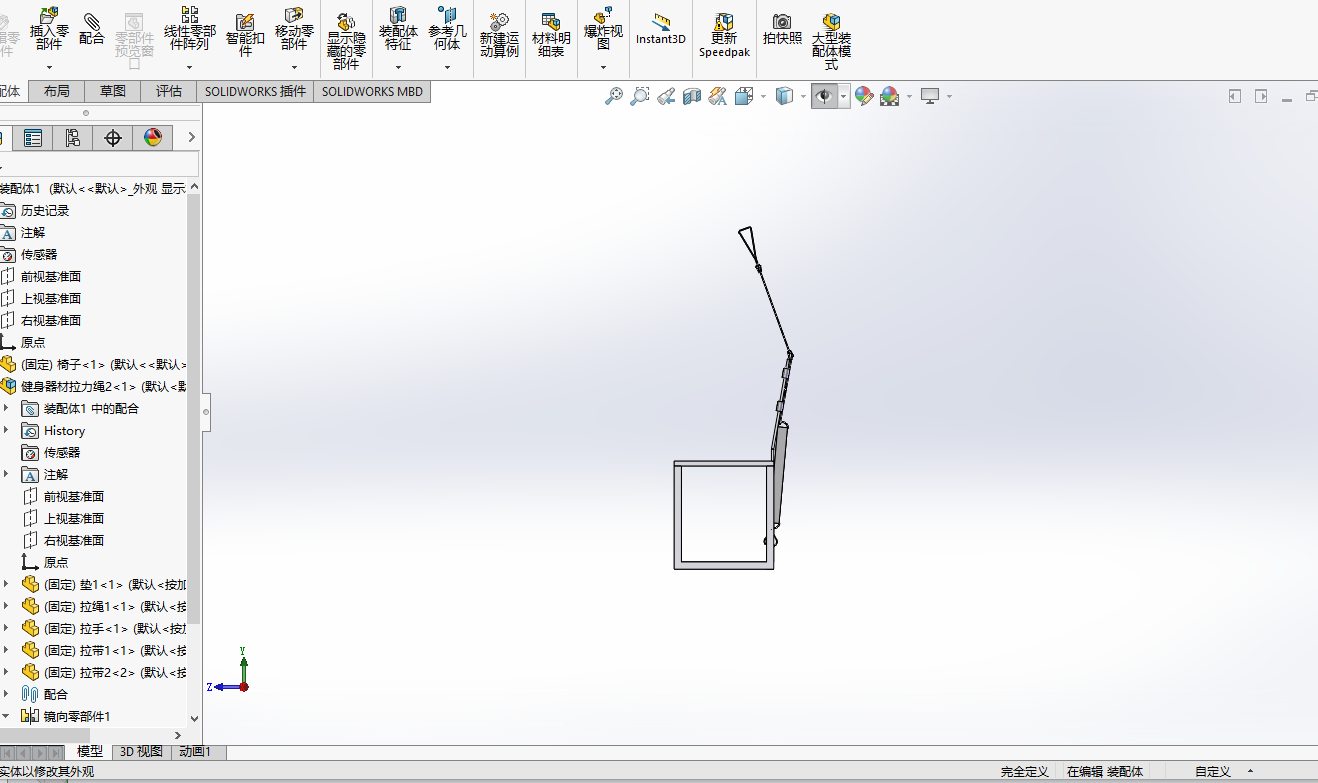Open the ConfigurationManager panel tab
Screen dimensions: 1318x783
[73, 138]
